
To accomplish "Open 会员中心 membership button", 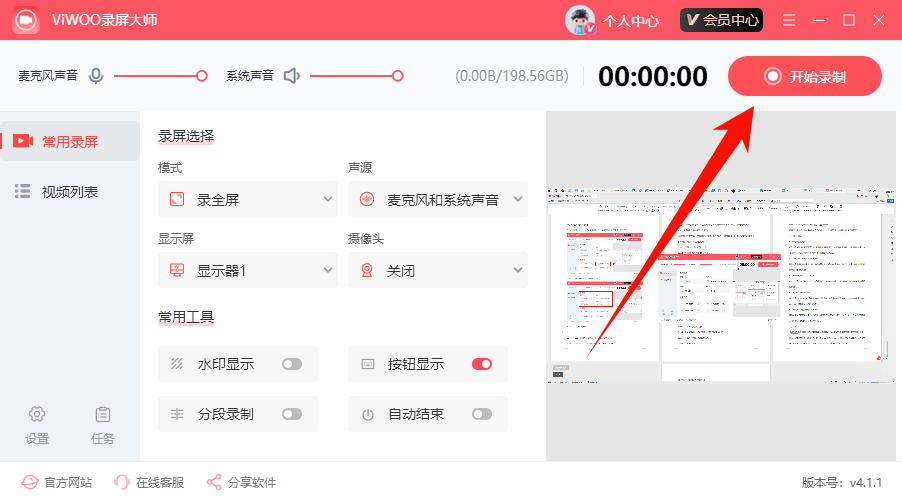I will (x=721, y=20).
